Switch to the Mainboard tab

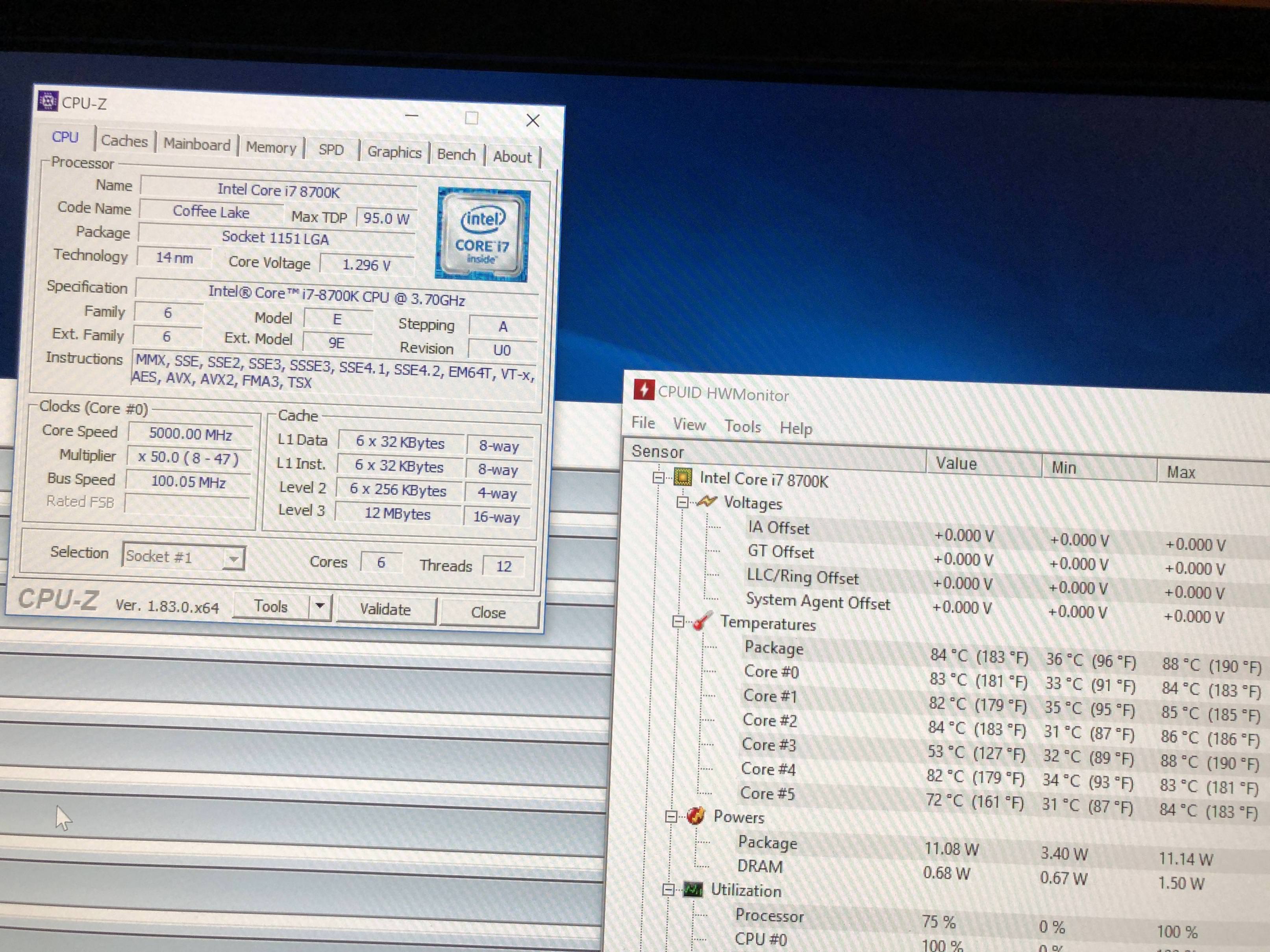(x=196, y=144)
